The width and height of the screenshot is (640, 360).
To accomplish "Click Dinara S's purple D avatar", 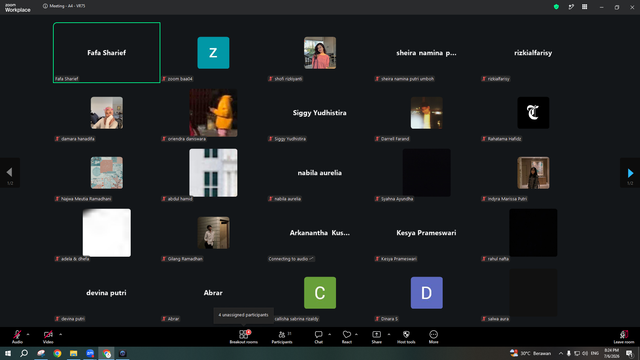I will 427,293.
